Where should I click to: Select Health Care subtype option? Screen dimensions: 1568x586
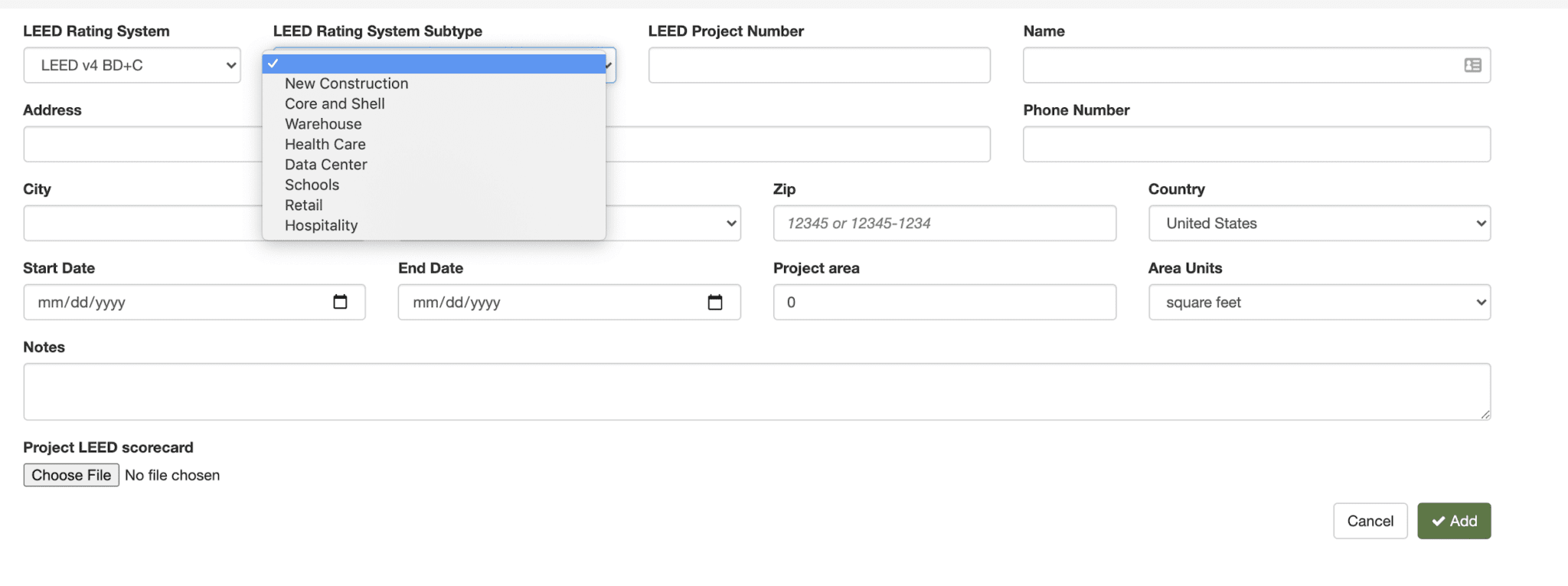point(325,144)
